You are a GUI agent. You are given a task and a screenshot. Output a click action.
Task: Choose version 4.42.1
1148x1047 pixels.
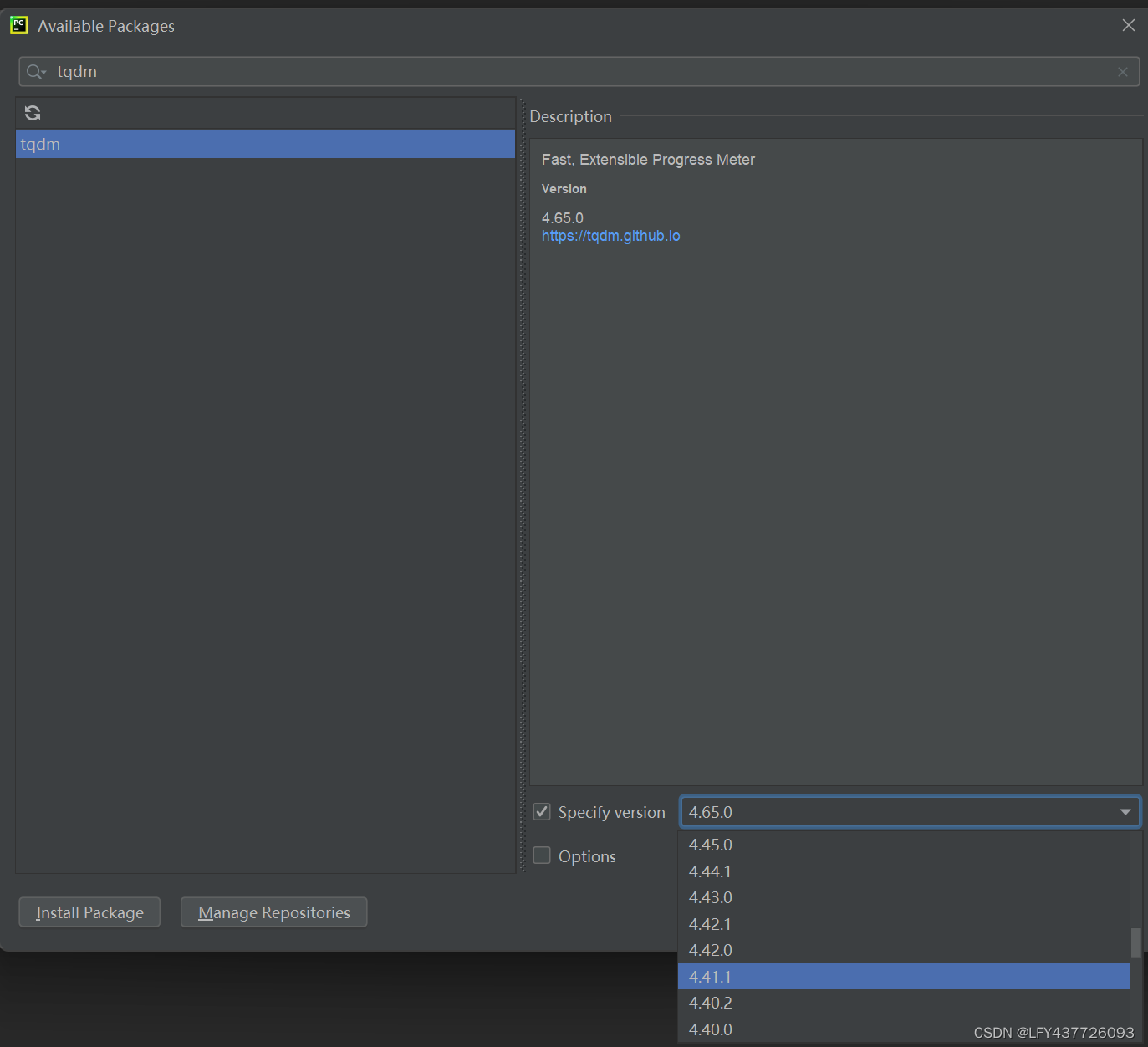(x=903, y=924)
